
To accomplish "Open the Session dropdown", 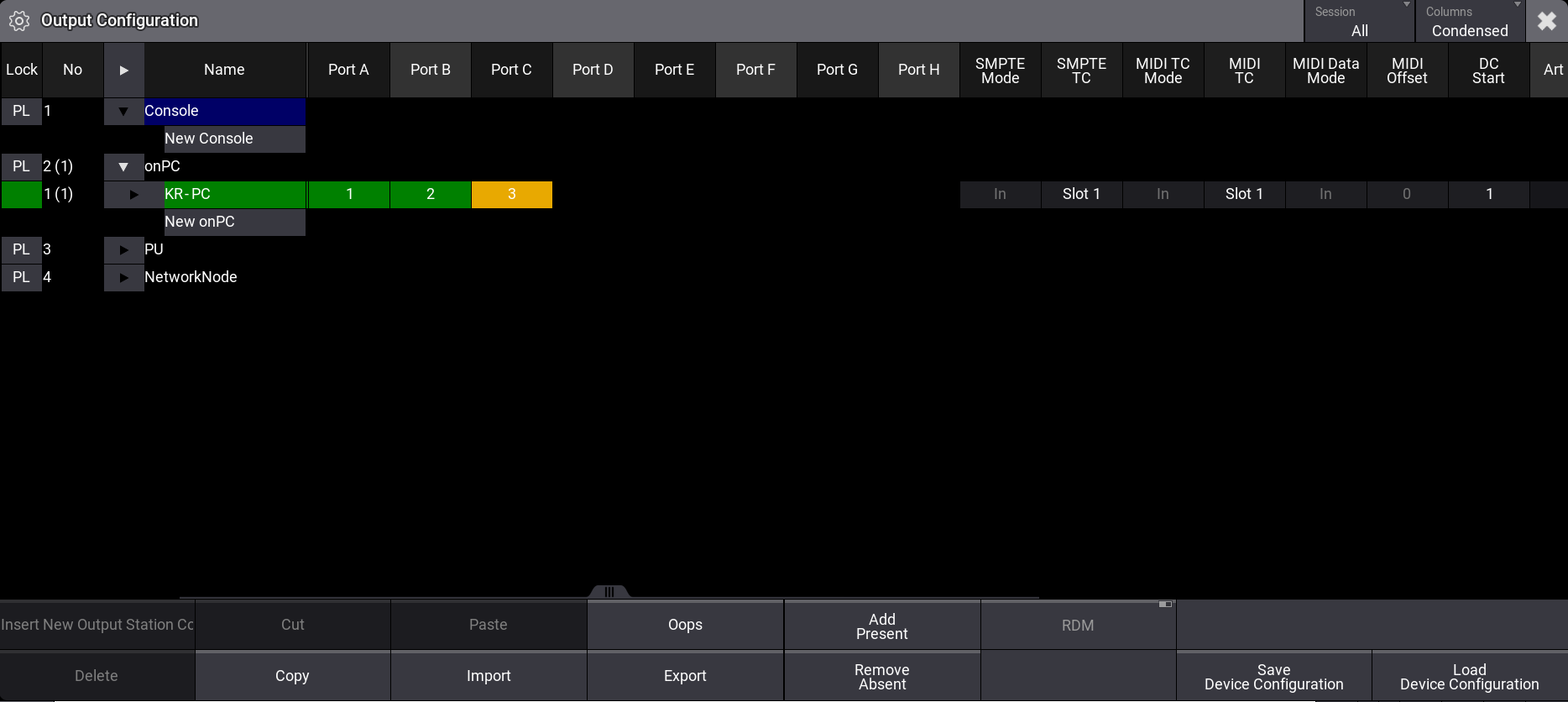I will [x=1359, y=22].
